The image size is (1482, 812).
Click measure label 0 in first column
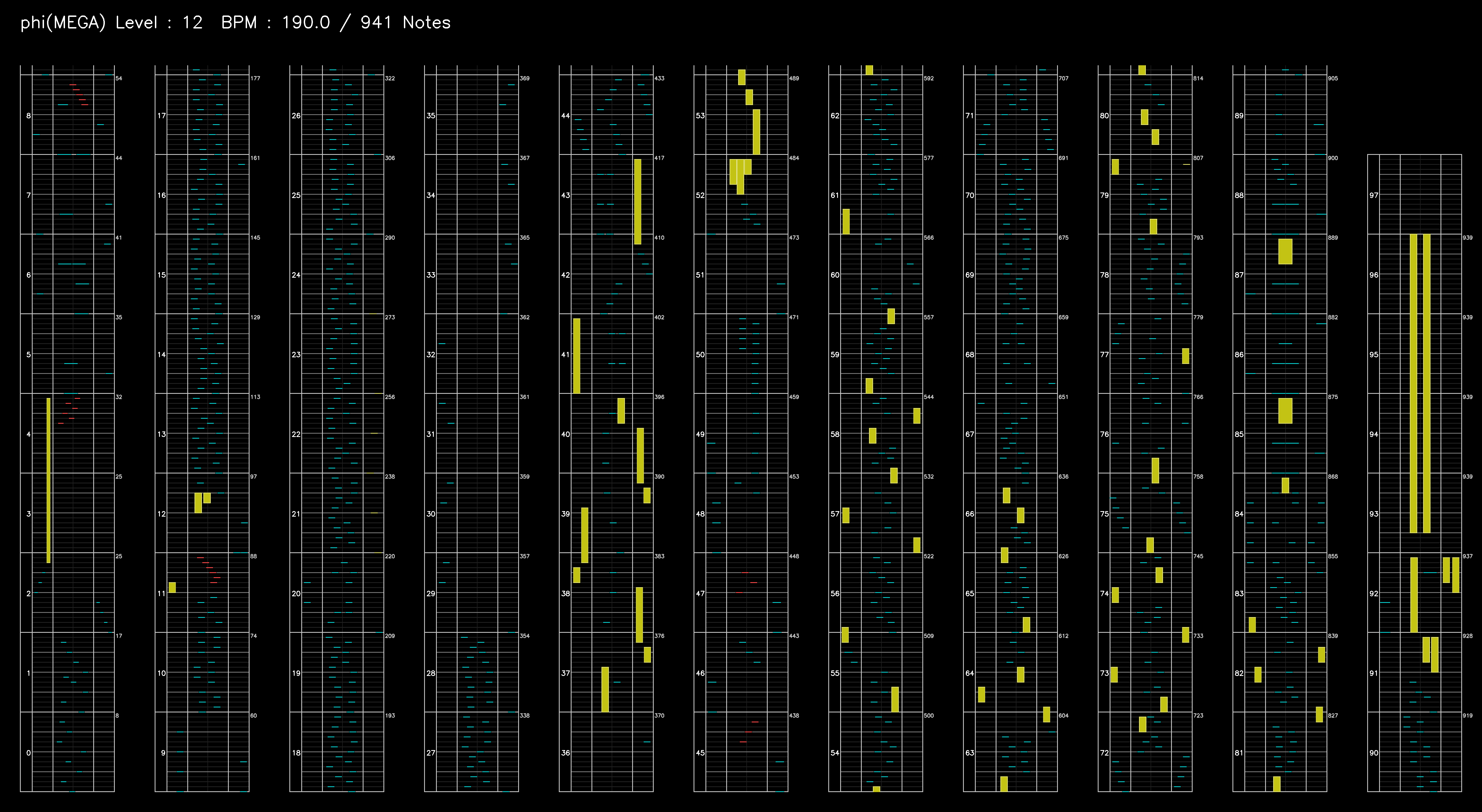click(x=28, y=753)
